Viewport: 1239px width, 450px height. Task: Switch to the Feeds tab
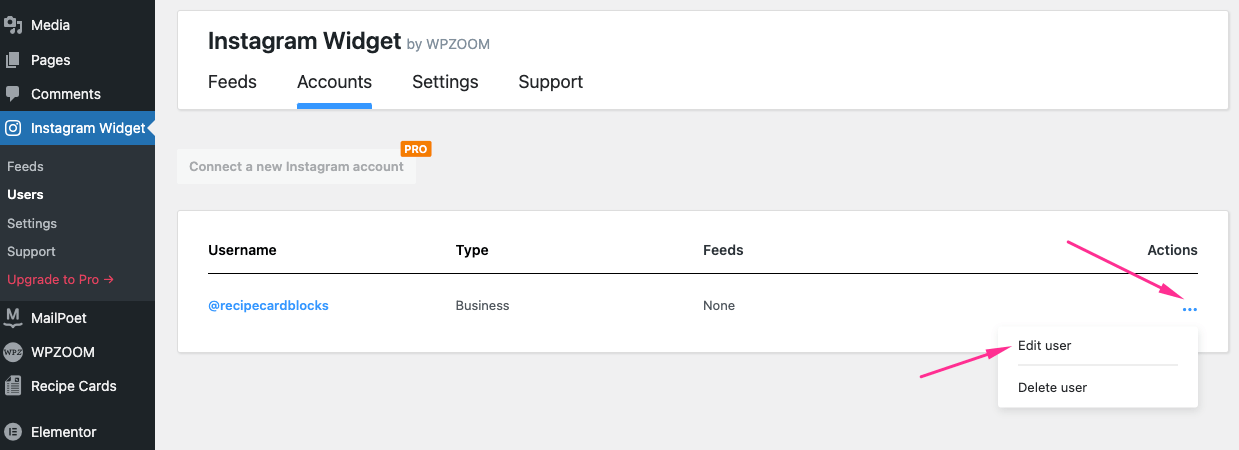232,82
